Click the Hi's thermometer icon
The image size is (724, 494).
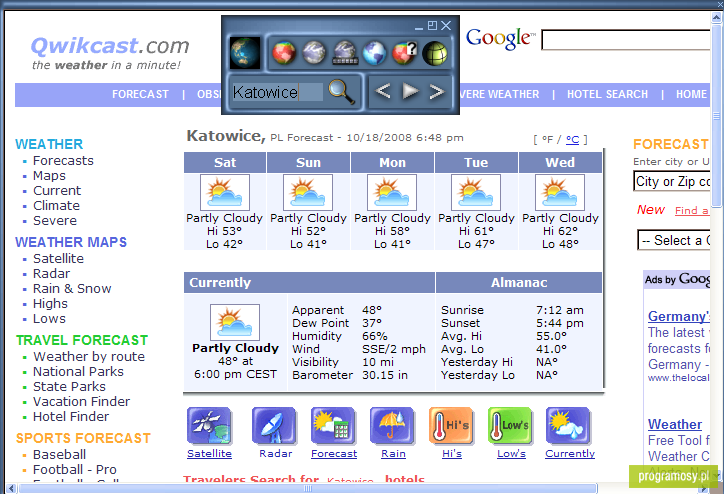[452, 426]
